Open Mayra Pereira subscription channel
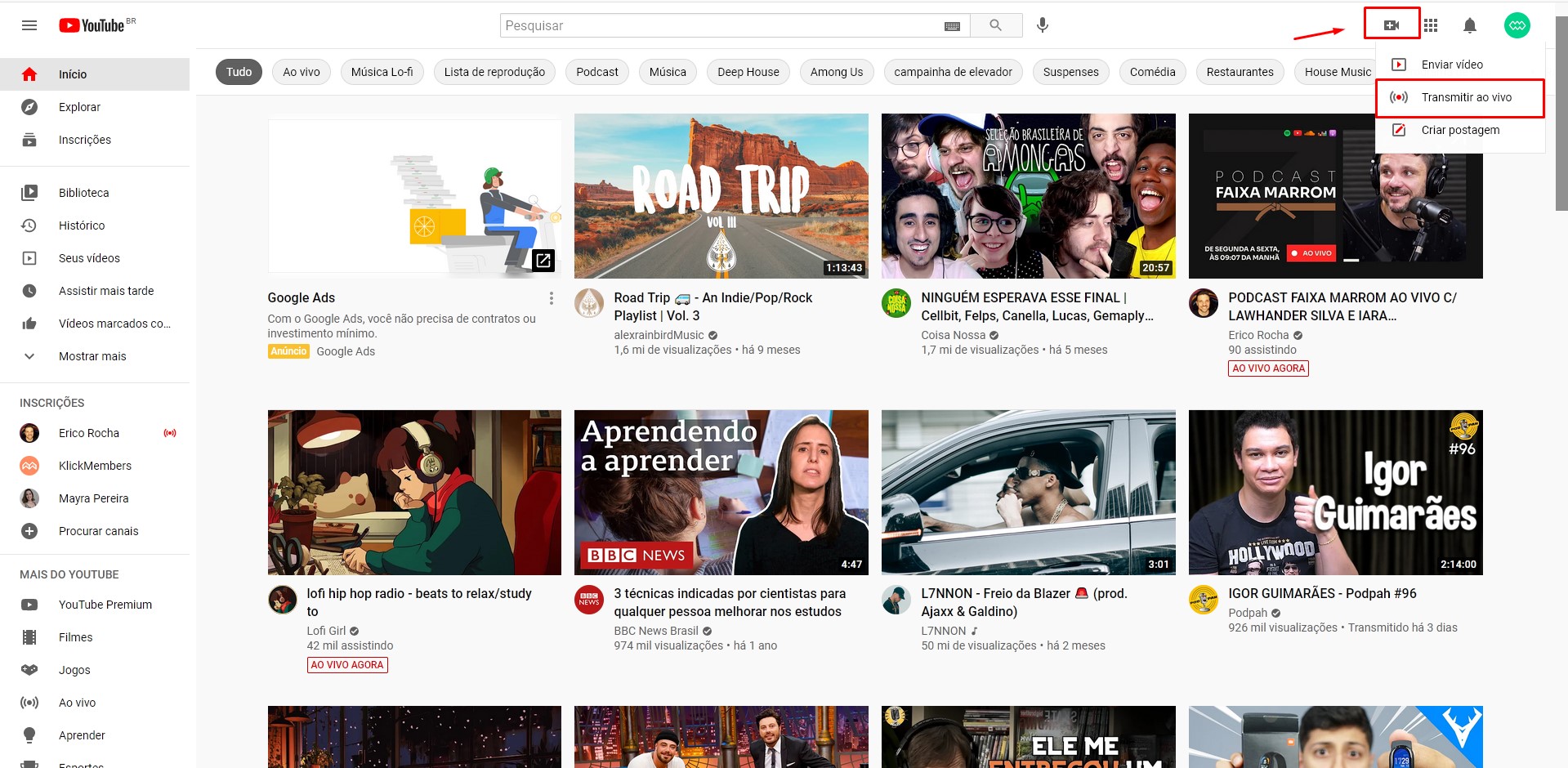Viewport: 1568px width, 768px height. 95,498
